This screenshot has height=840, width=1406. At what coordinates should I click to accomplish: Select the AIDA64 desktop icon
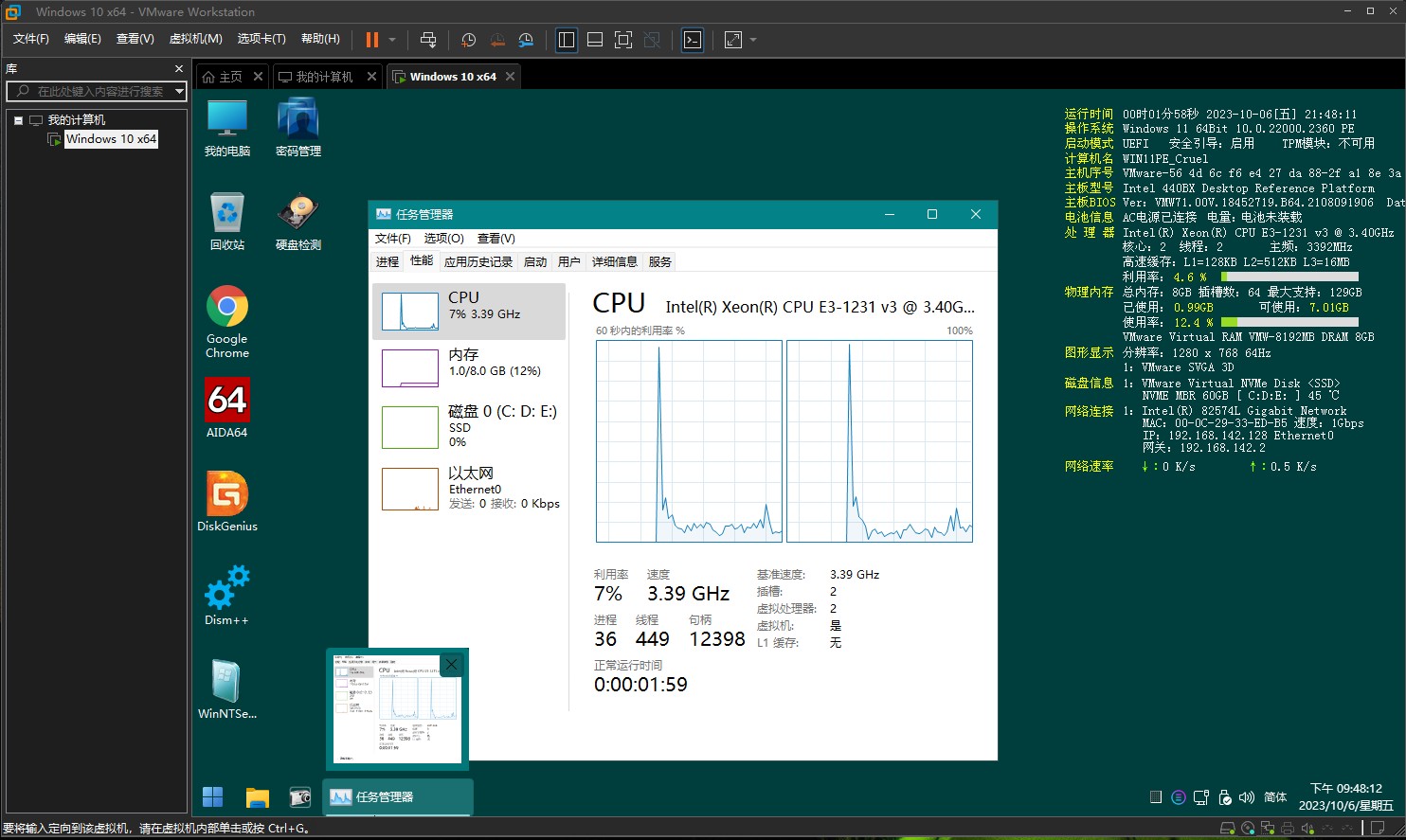click(x=227, y=409)
